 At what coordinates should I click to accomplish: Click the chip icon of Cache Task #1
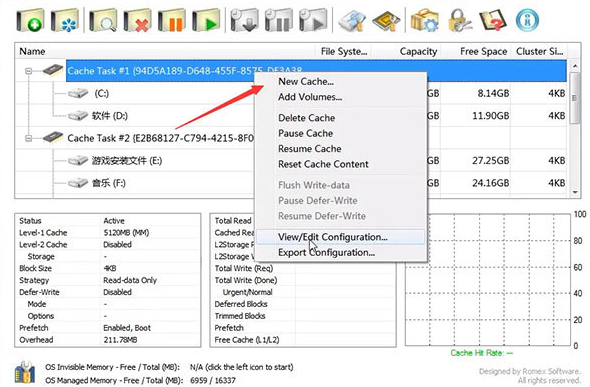(x=53, y=70)
